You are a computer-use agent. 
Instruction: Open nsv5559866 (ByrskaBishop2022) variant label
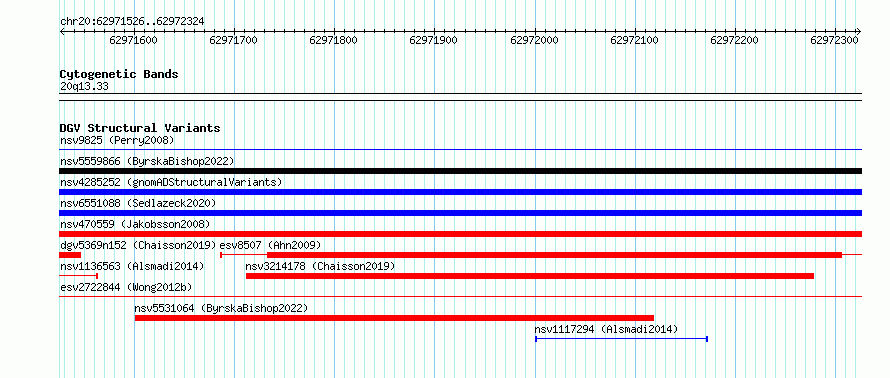click(x=147, y=161)
